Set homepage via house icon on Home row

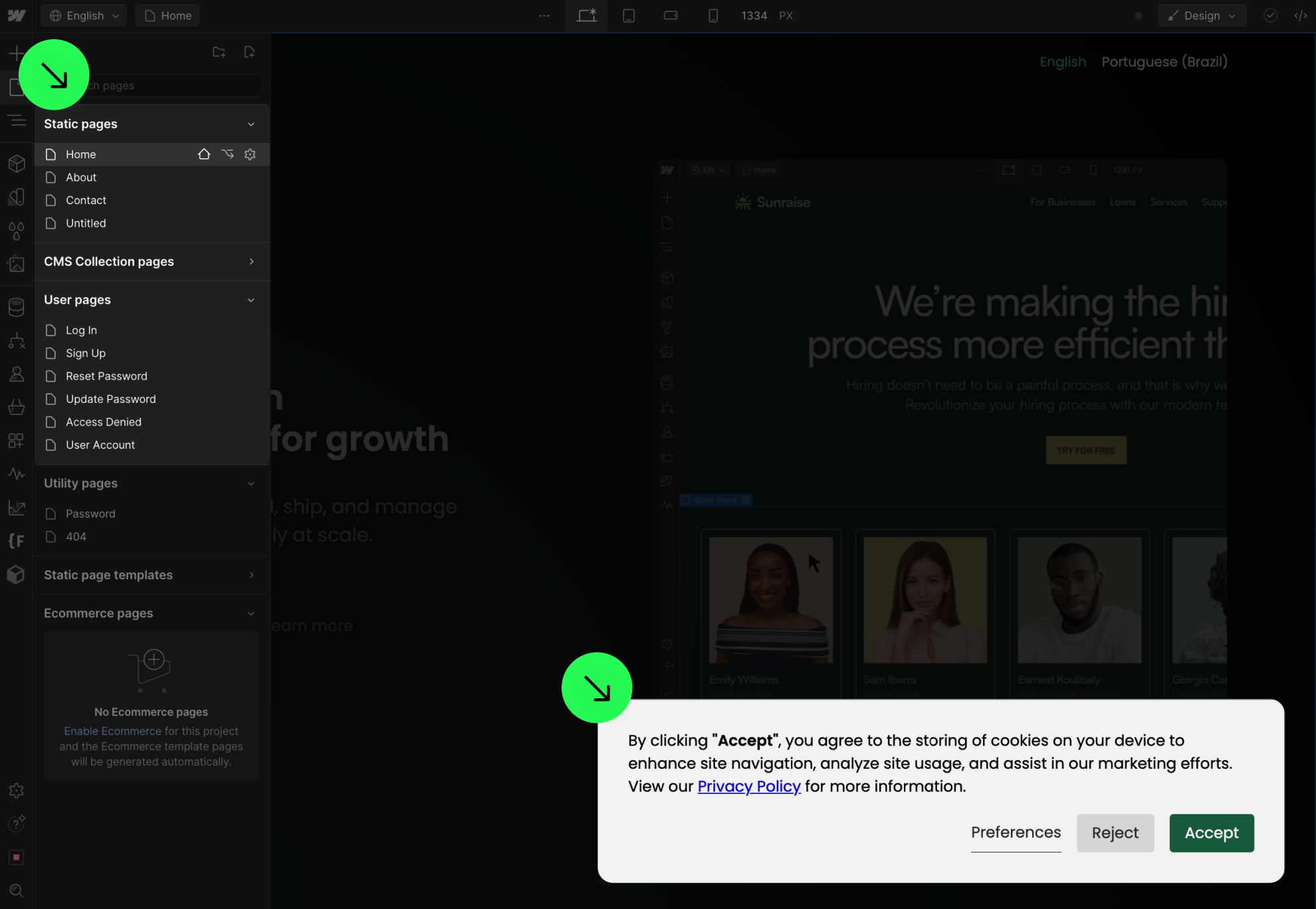204,154
